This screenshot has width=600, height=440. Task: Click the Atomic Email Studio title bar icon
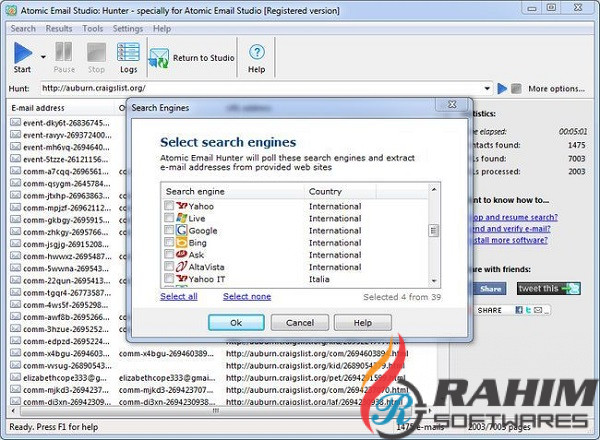point(11,10)
